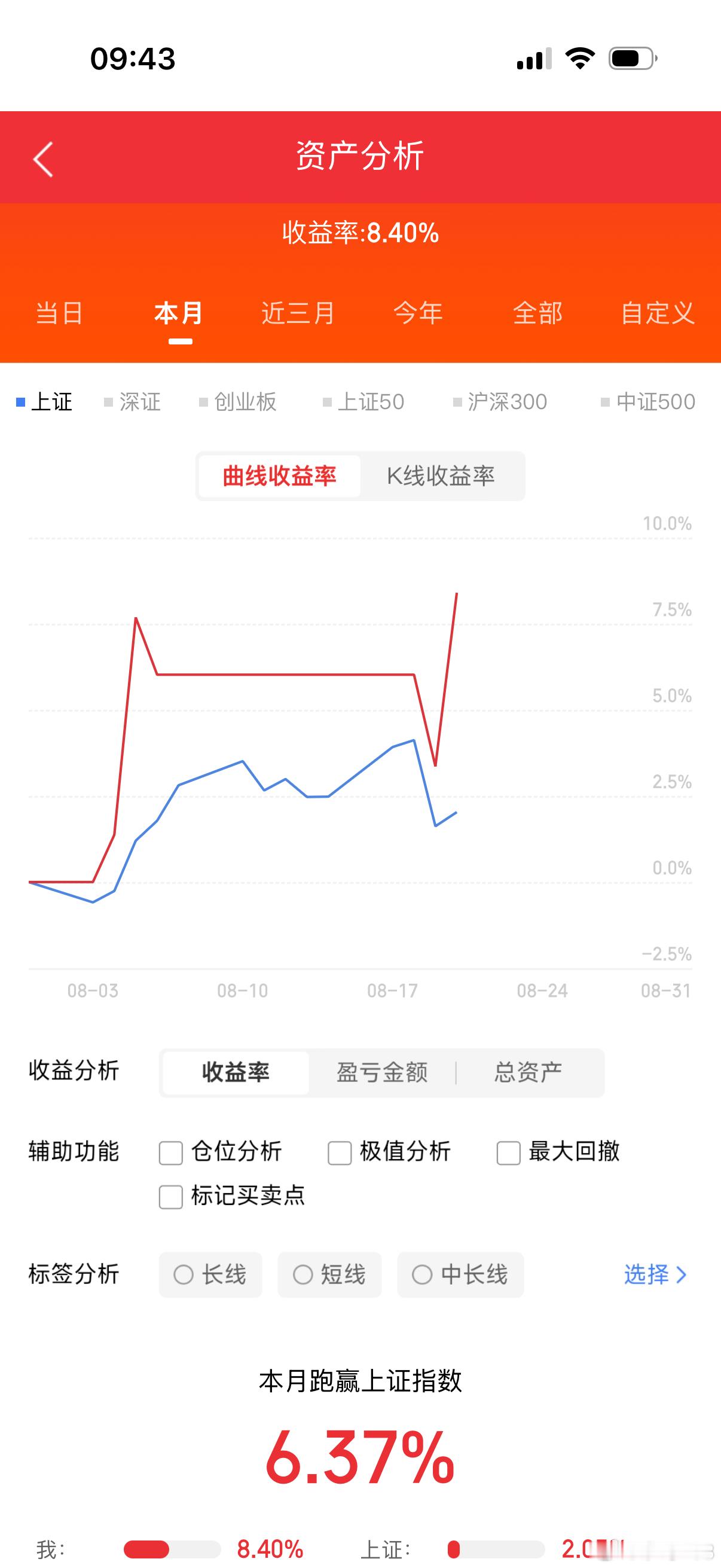Check the 标记买卖点 checkbox
Viewport: 721px width, 1568px height.
[170, 1196]
